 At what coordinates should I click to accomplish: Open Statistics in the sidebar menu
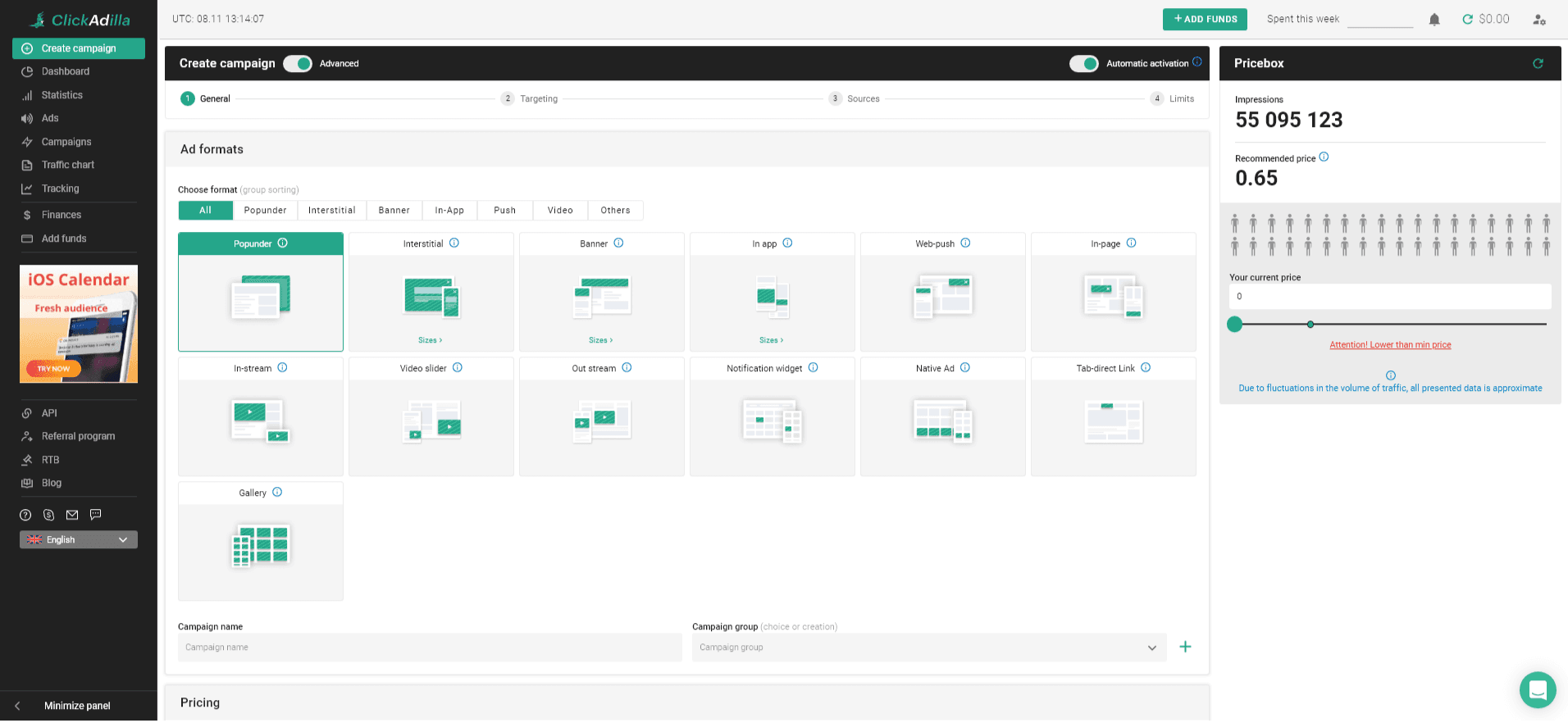[62, 95]
